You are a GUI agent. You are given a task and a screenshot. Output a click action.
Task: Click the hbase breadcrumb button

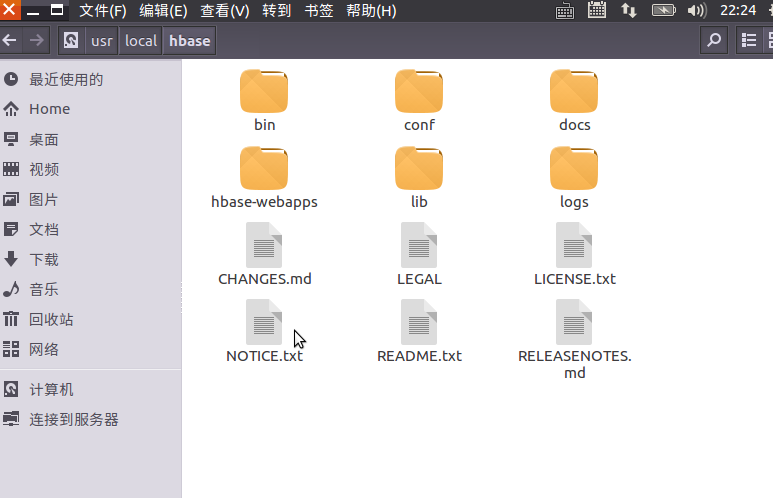pyautogui.click(x=190, y=40)
